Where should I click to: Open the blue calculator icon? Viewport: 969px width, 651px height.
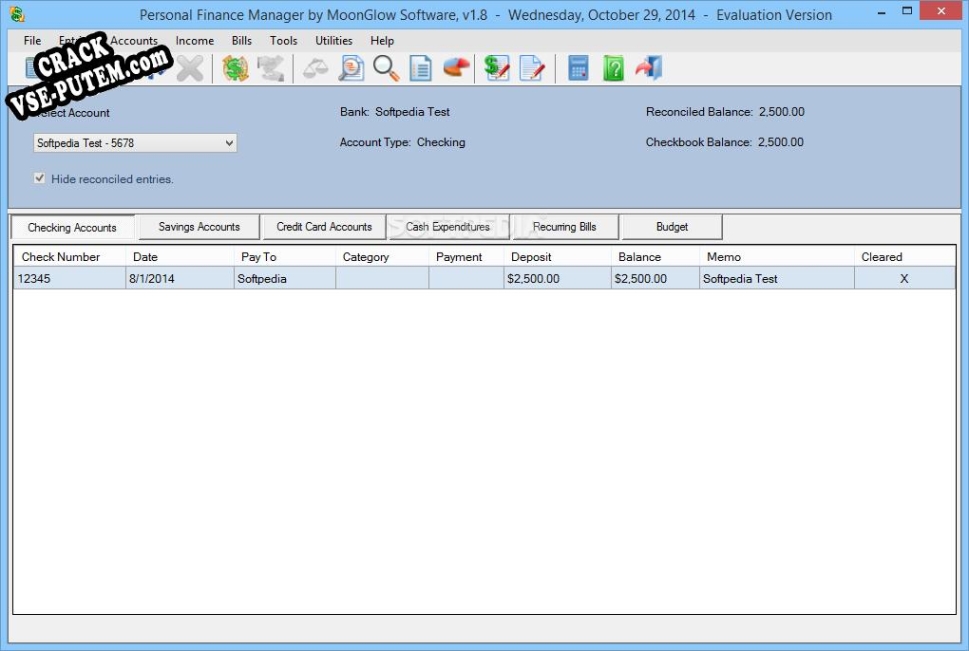pos(578,68)
